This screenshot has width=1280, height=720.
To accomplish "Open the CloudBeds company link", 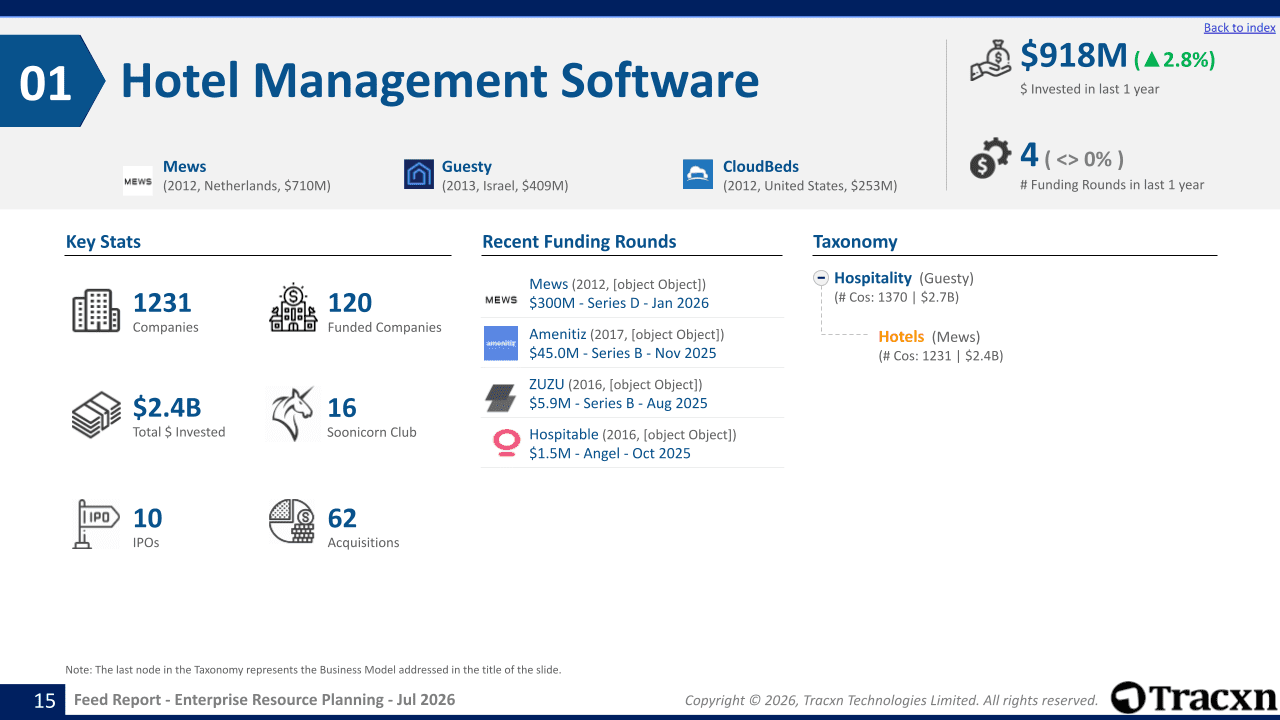I will [x=761, y=167].
